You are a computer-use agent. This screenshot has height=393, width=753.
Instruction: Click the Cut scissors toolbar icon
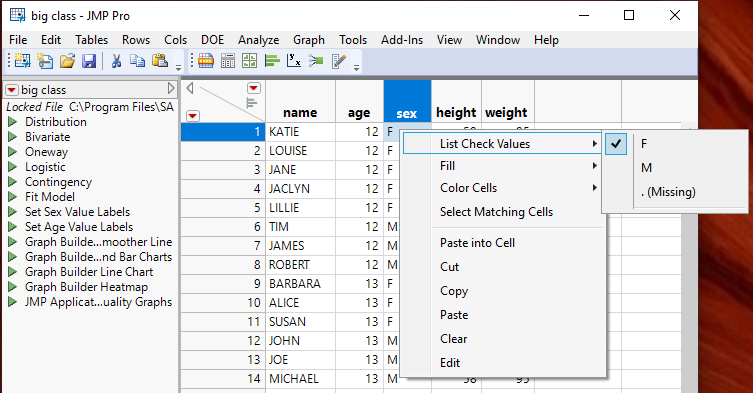coord(116,61)
